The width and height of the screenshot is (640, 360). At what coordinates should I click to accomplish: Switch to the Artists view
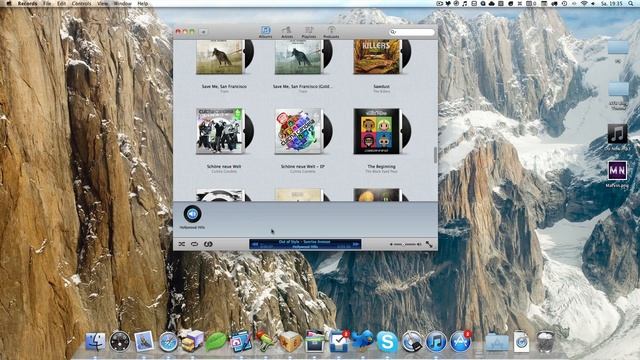(x=287, y=32)
